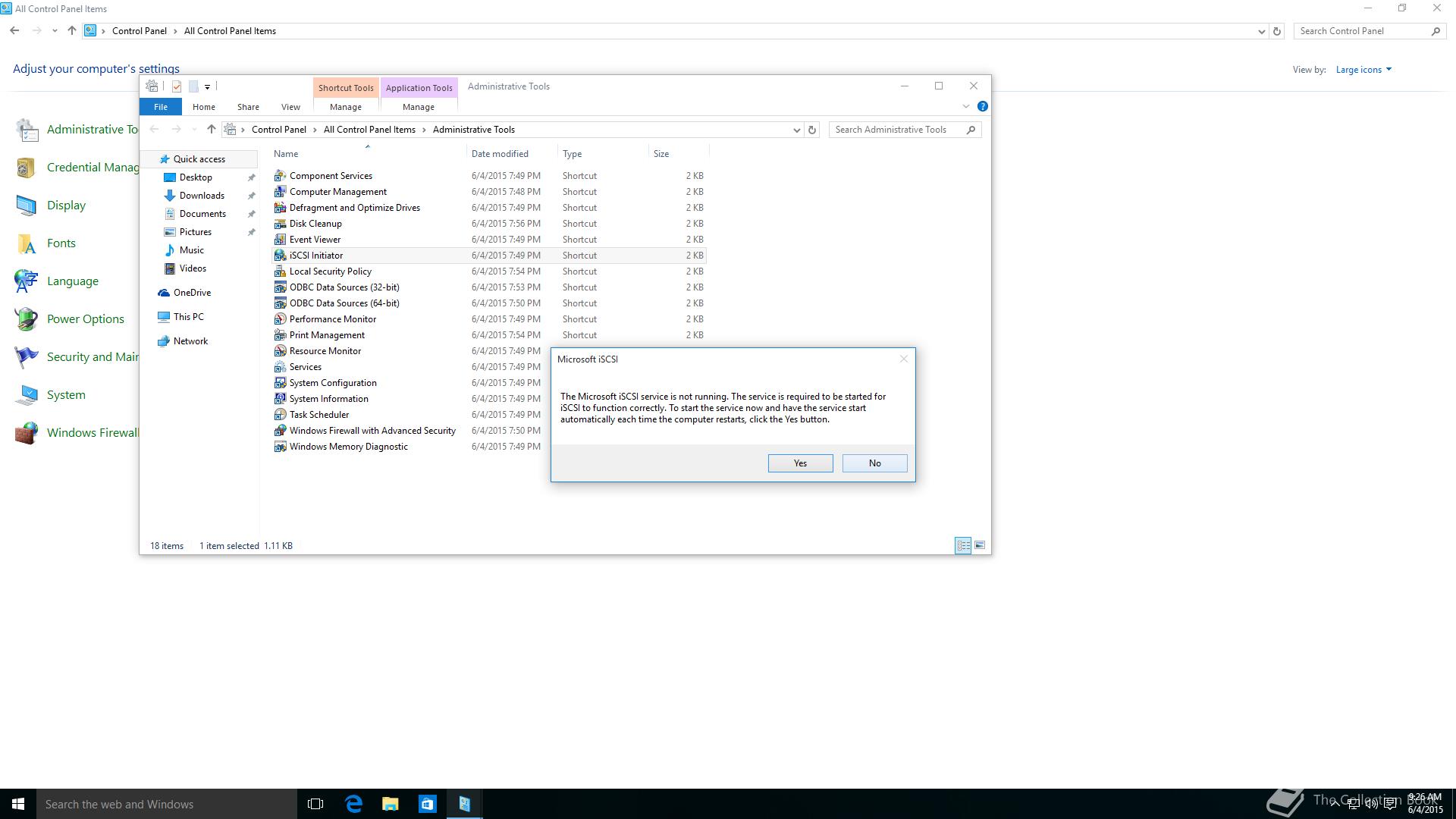Select the Computer Management shortcut icon
The height and width of the screenshot is (819, 1456).
pyautogui.click(x=280, y=192)
